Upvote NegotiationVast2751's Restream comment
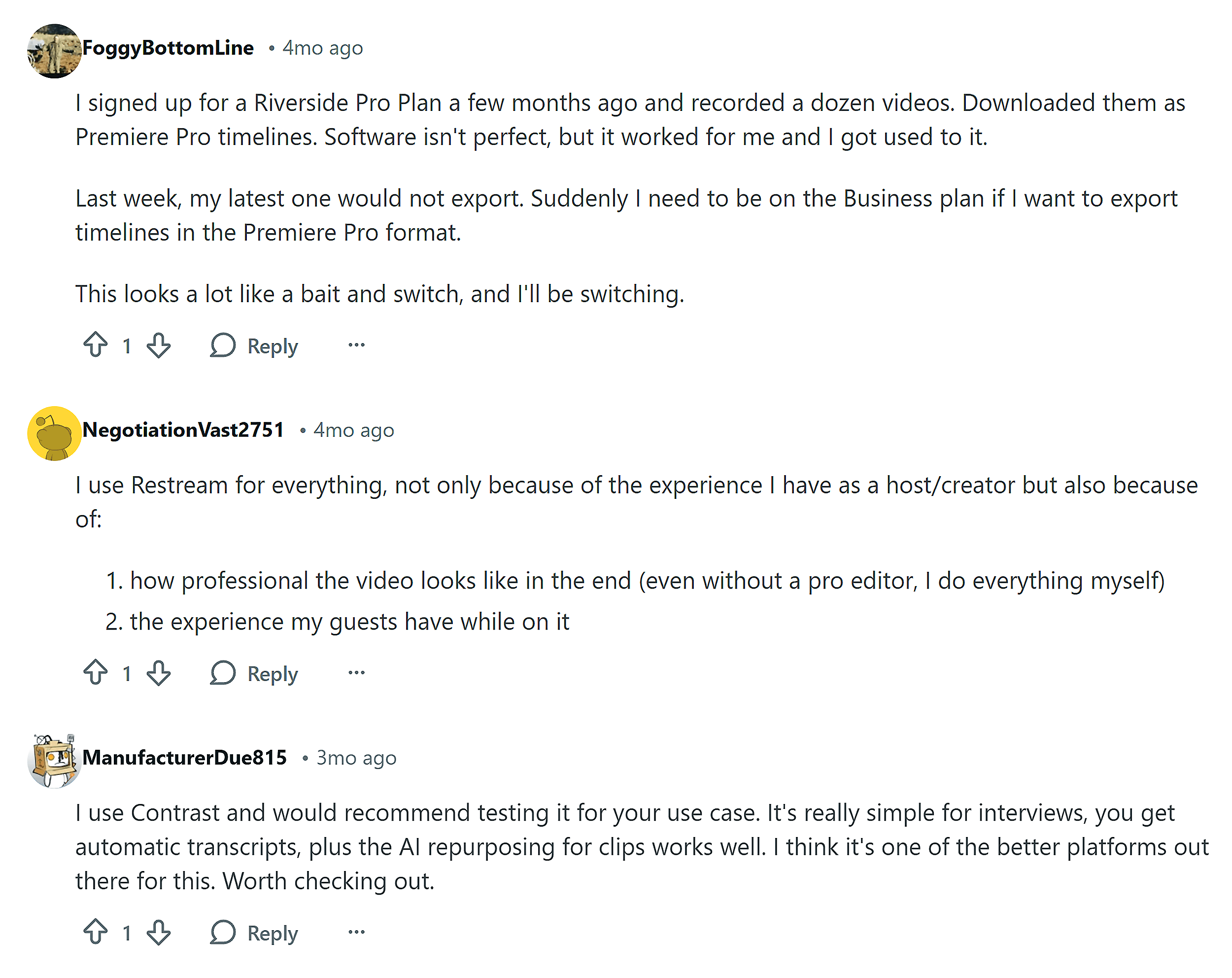The width and height of the screenshot is (1232, 978). (x=96, y=673)
